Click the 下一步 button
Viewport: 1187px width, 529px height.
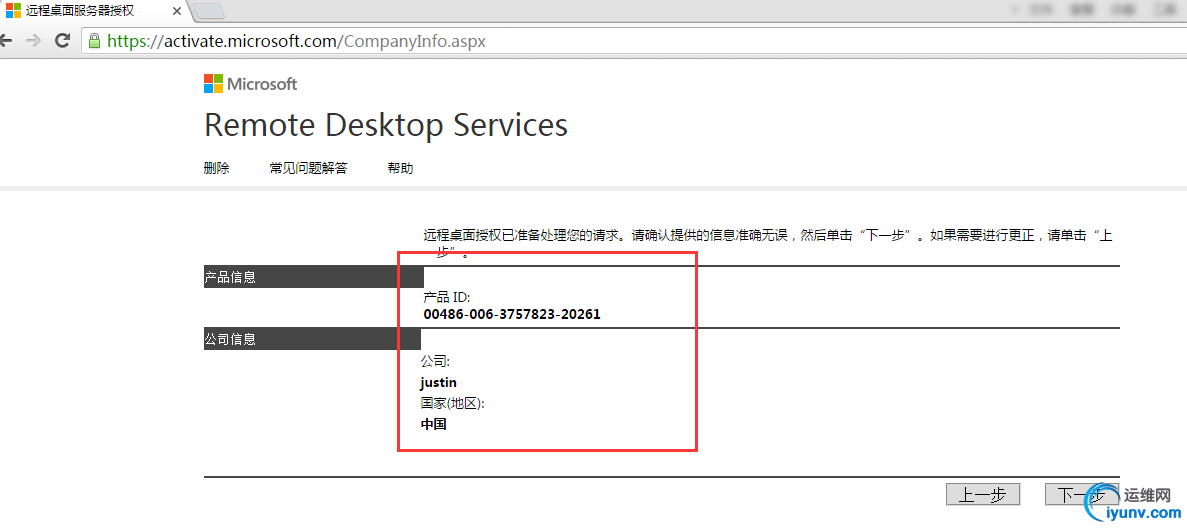1081,495
